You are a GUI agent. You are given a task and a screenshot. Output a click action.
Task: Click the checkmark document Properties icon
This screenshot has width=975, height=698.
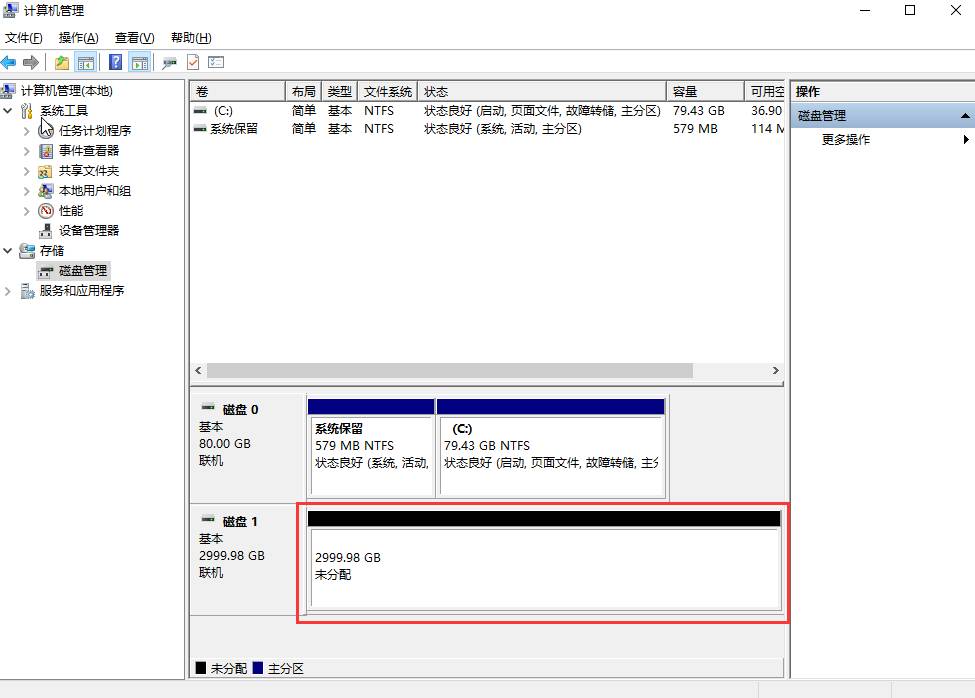193,62
